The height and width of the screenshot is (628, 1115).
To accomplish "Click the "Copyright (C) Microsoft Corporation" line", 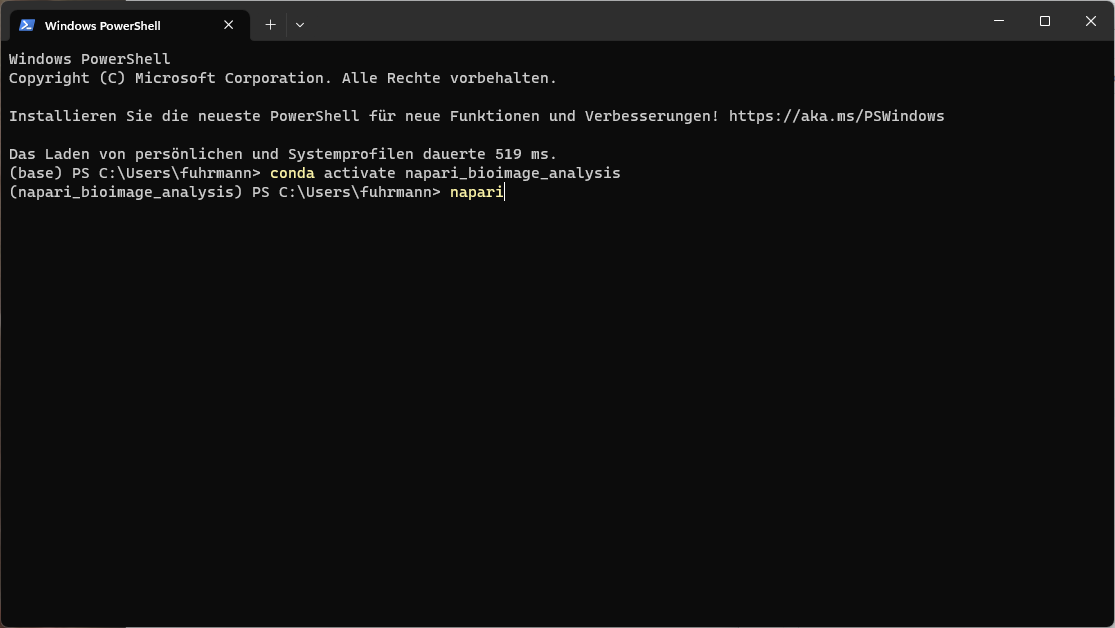I will point(170,78).
